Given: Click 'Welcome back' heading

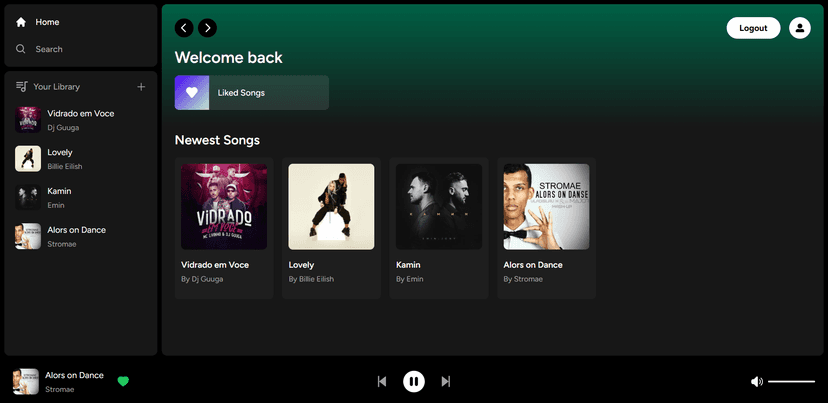Looking at the screenshot, I should coord(229,57).
